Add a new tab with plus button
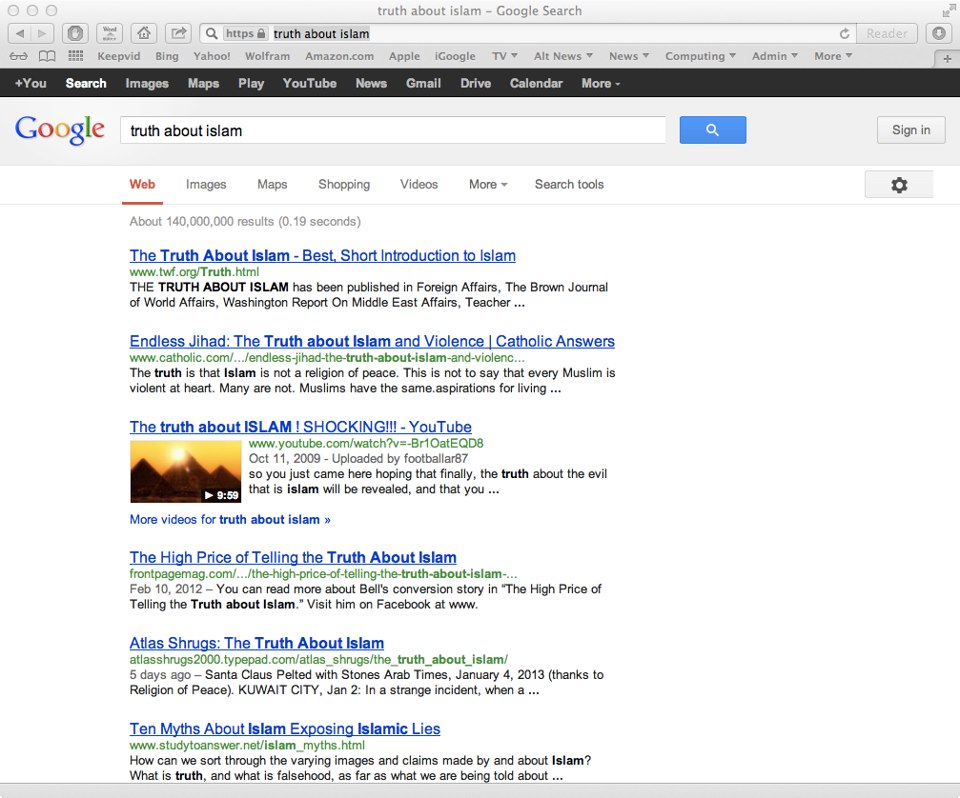Viewport: 960px width, 798px height. 947,59
